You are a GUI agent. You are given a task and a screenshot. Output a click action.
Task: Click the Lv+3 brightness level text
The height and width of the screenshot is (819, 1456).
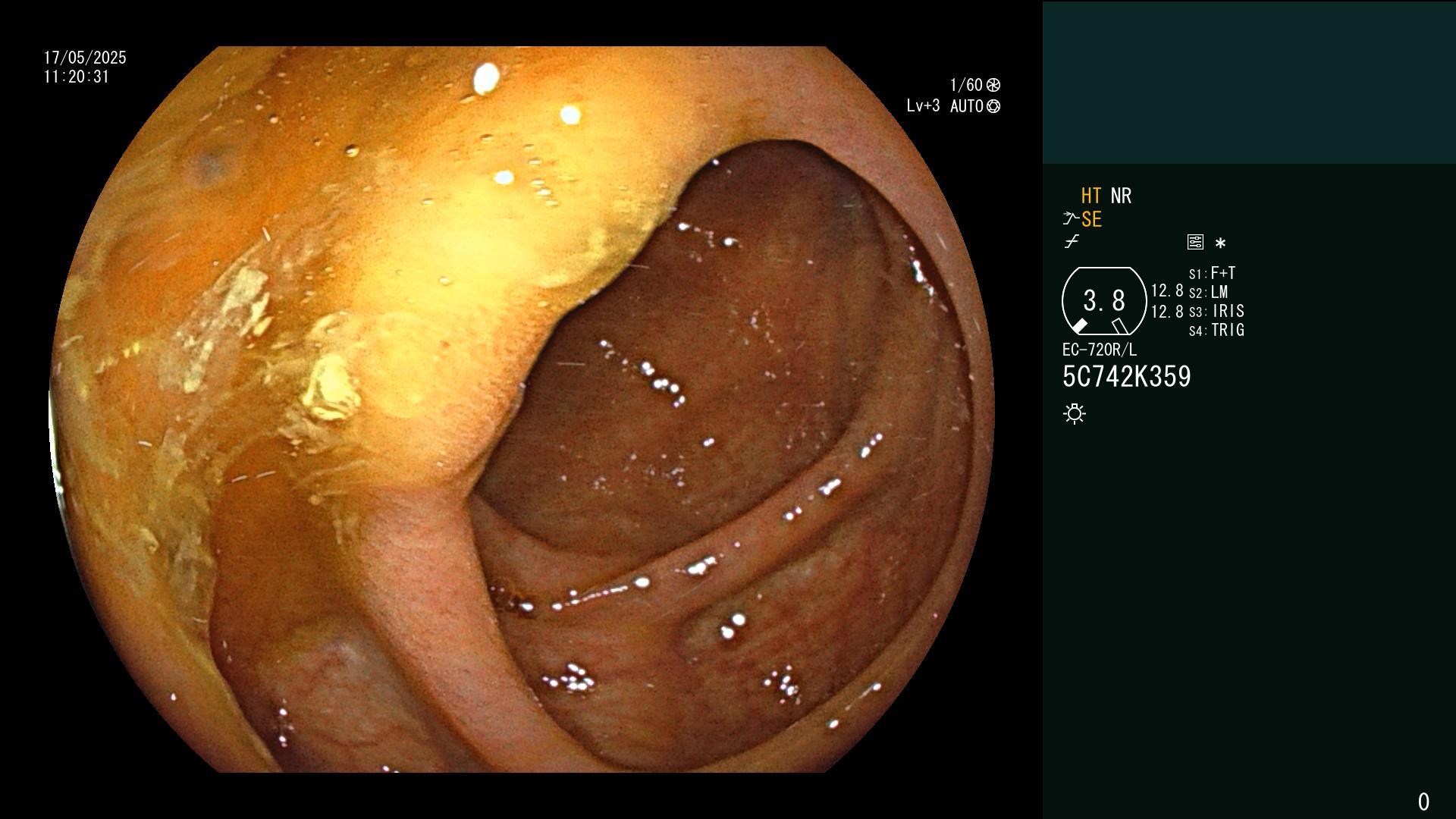[923, 106]
